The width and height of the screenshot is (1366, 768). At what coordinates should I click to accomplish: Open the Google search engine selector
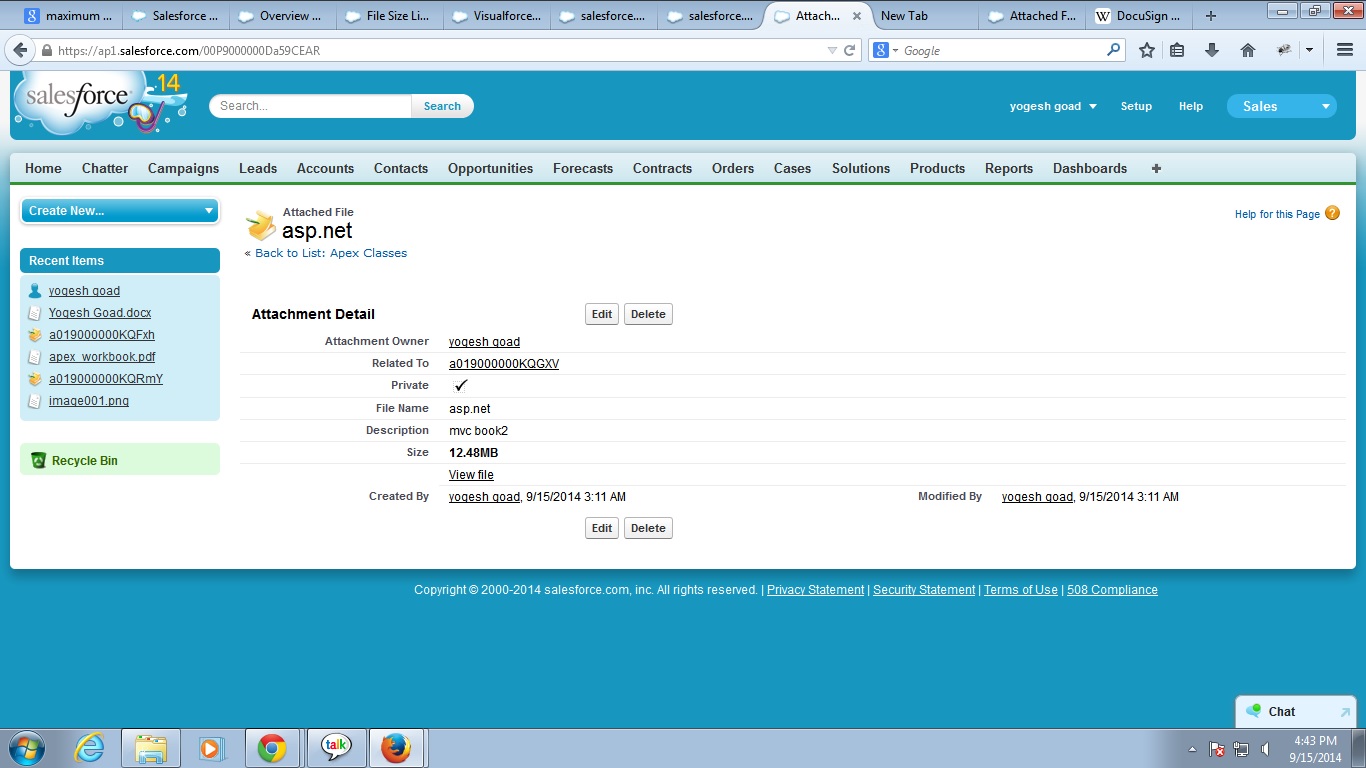886,50
